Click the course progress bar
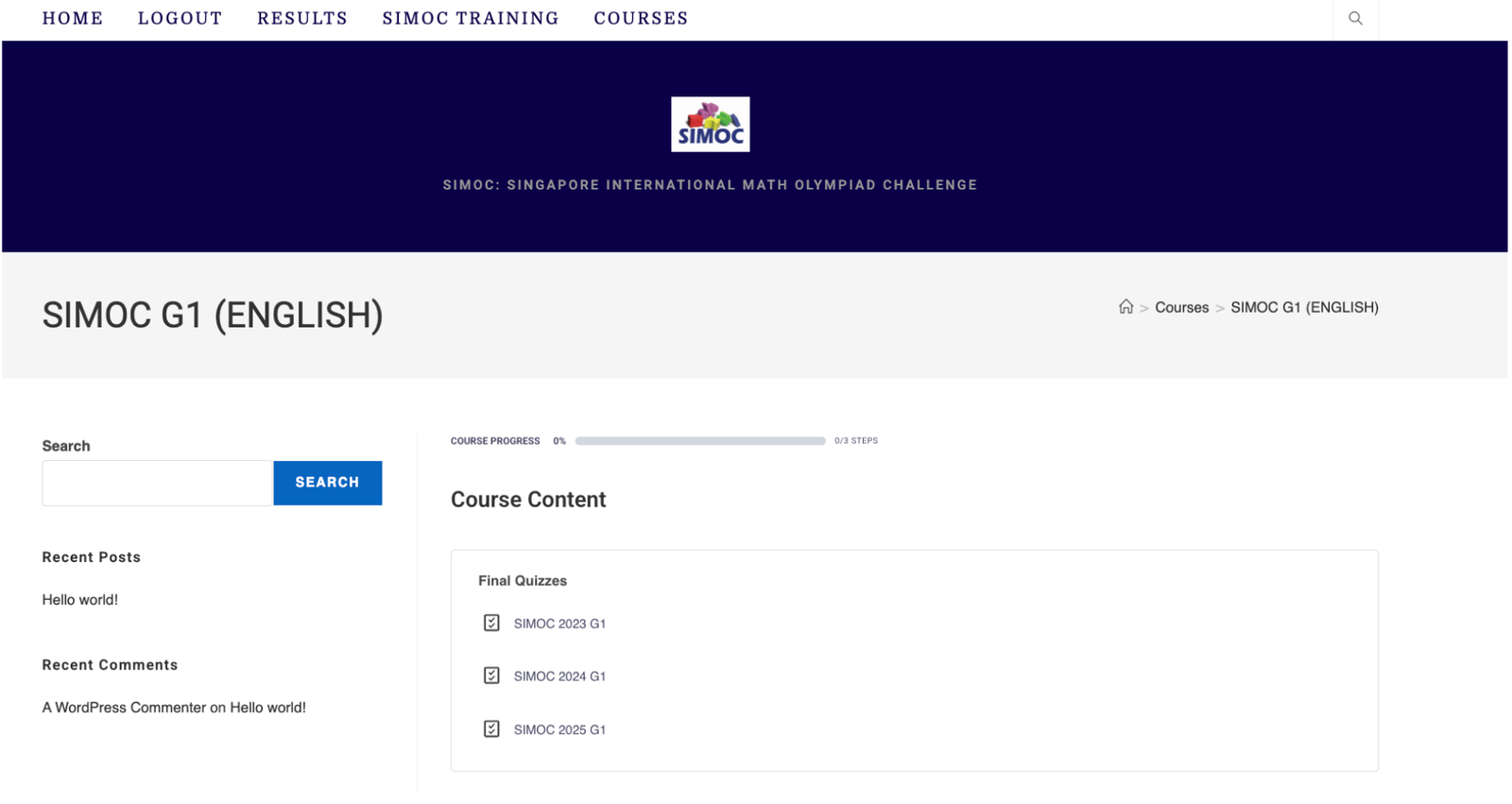 click(700, 441)
